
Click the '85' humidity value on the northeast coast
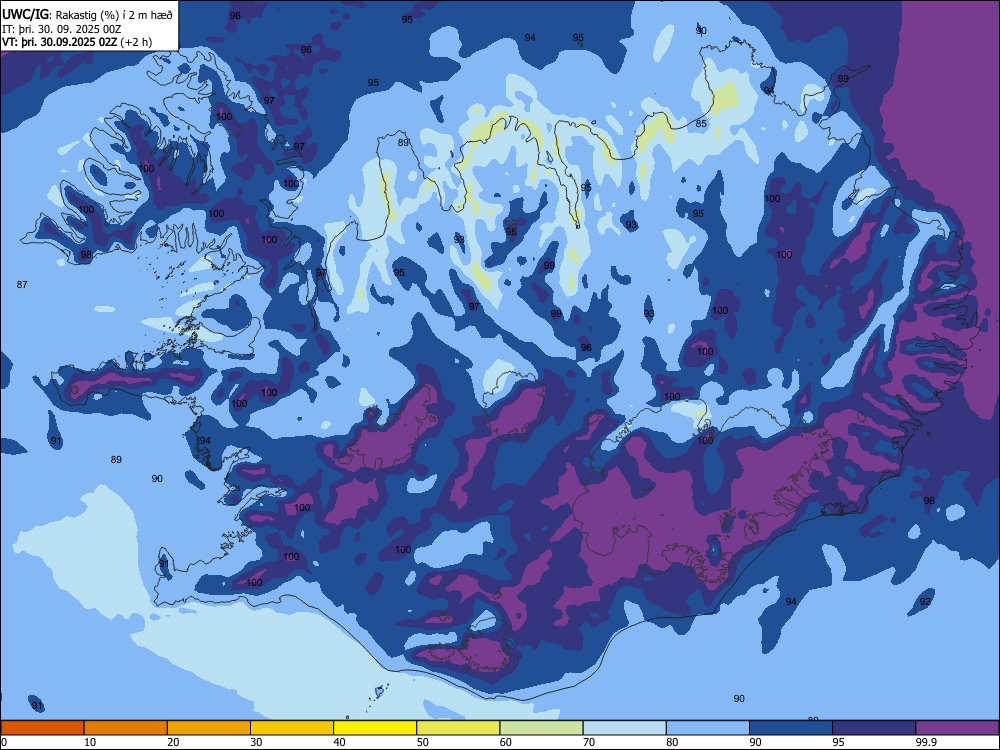tap(702, 124)
